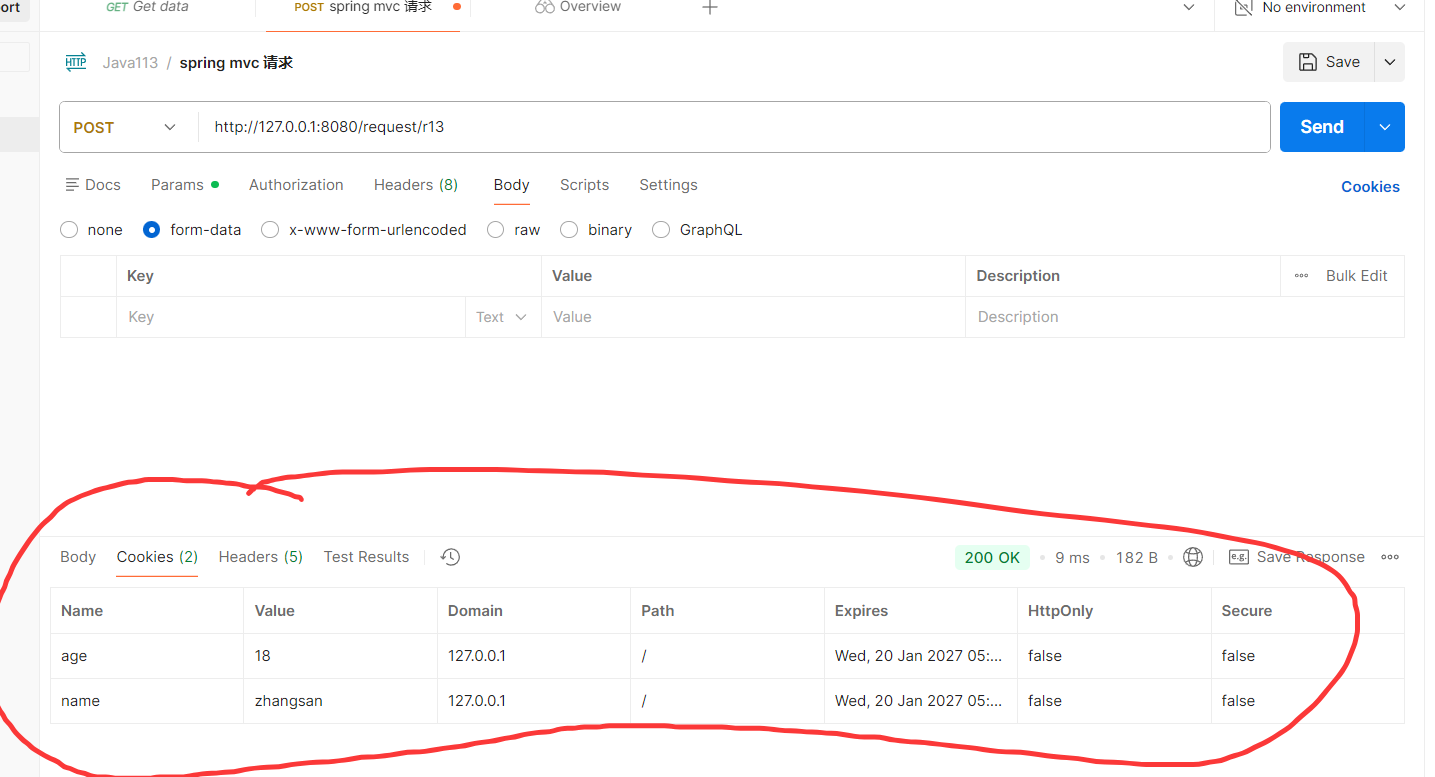
Task: Switch to the response Headers (5) tab
Action: pos(260,557)
